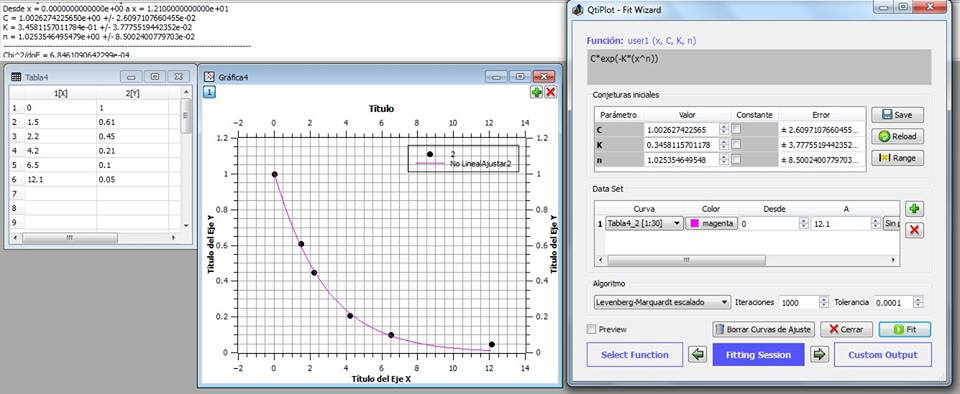Enable the Preview checkbox
Screen dimensions: 960x394
click(591, 329)
